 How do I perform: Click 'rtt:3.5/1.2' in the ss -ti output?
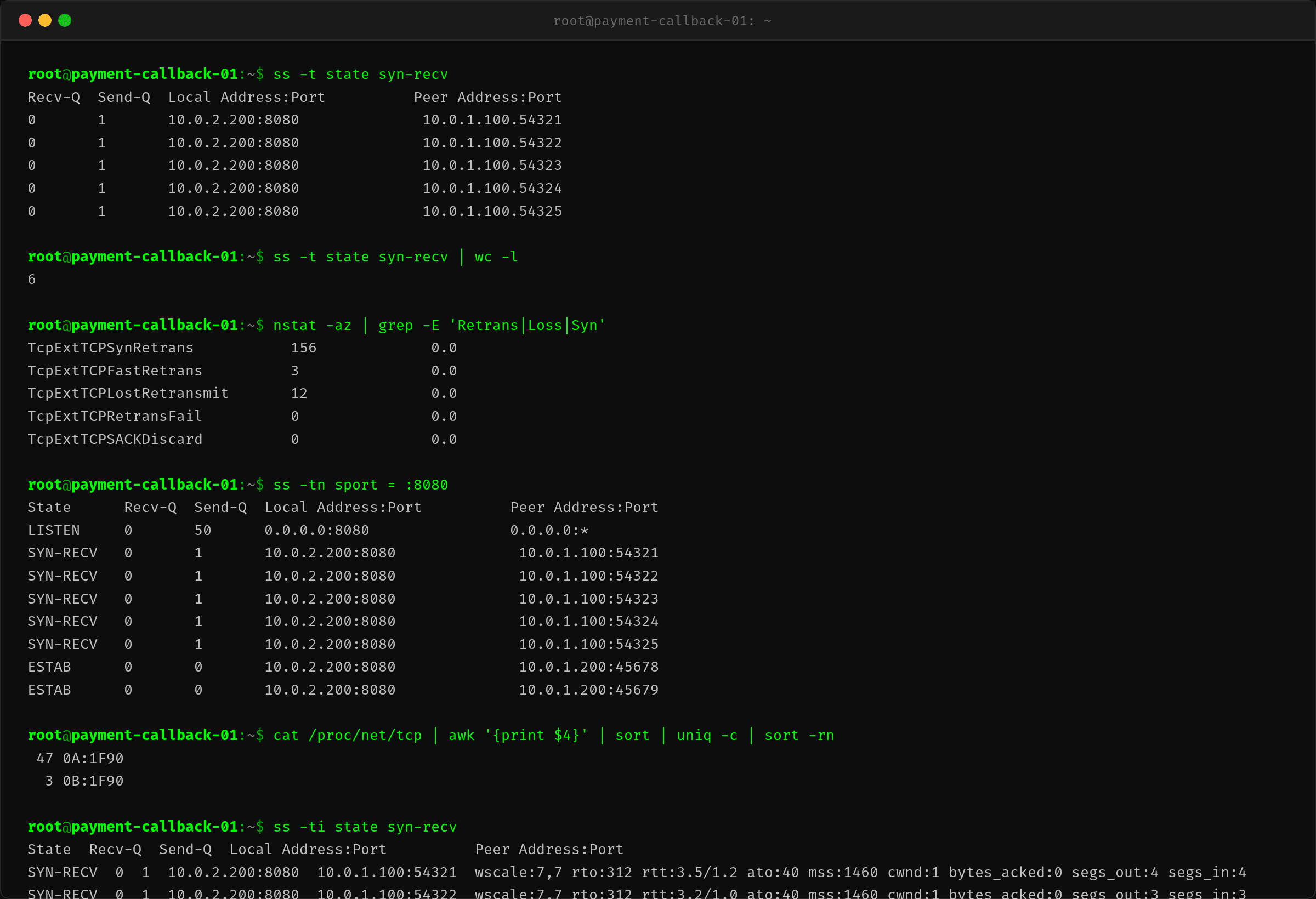pos(690,872)
